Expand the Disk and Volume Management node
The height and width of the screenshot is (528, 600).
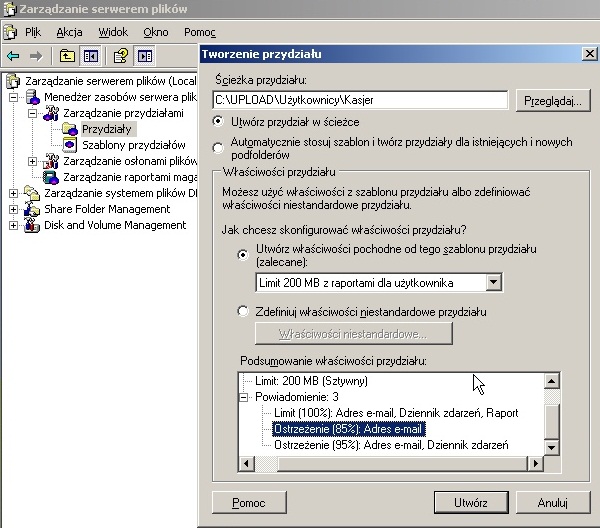[13, 225]
